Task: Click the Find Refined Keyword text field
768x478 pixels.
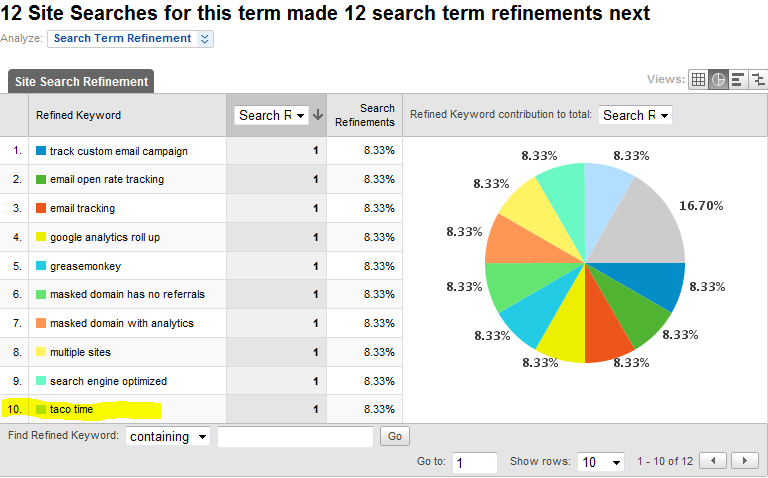Action: [x=295, y=436]
